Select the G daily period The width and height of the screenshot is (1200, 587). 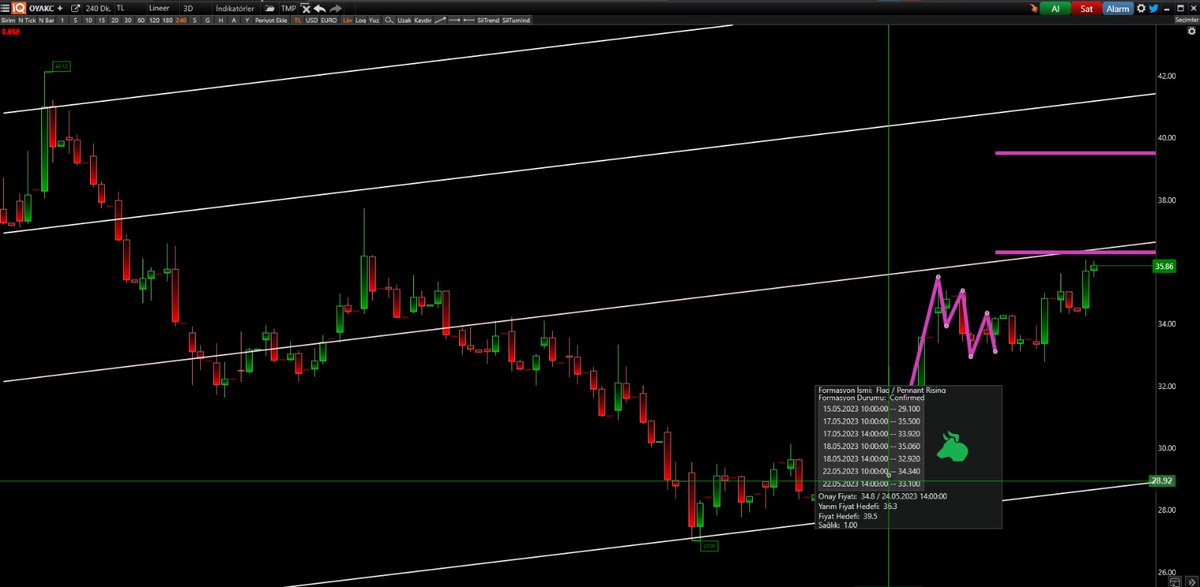[x=207, y=20]
